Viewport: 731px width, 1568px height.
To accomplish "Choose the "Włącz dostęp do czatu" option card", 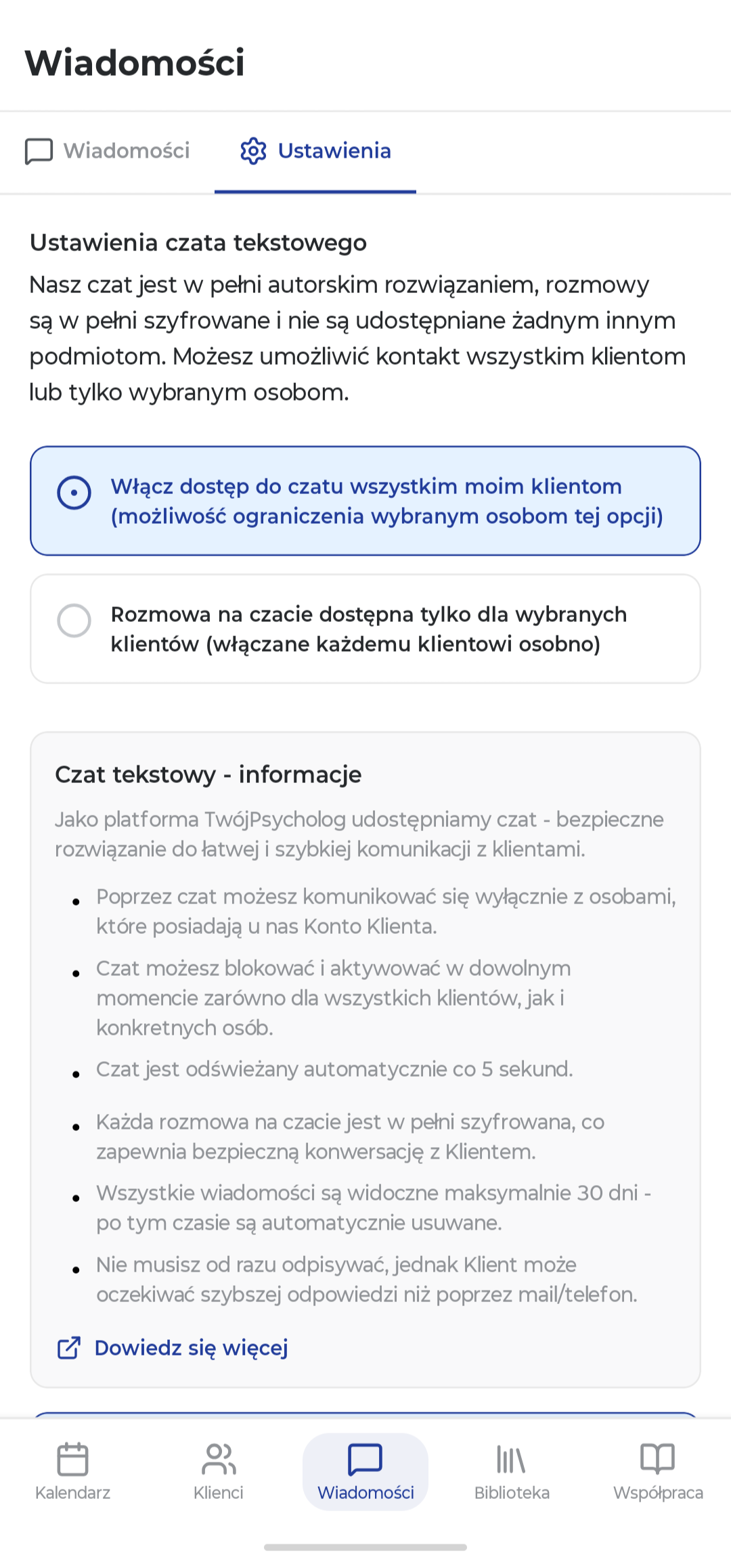I will 365,501.
